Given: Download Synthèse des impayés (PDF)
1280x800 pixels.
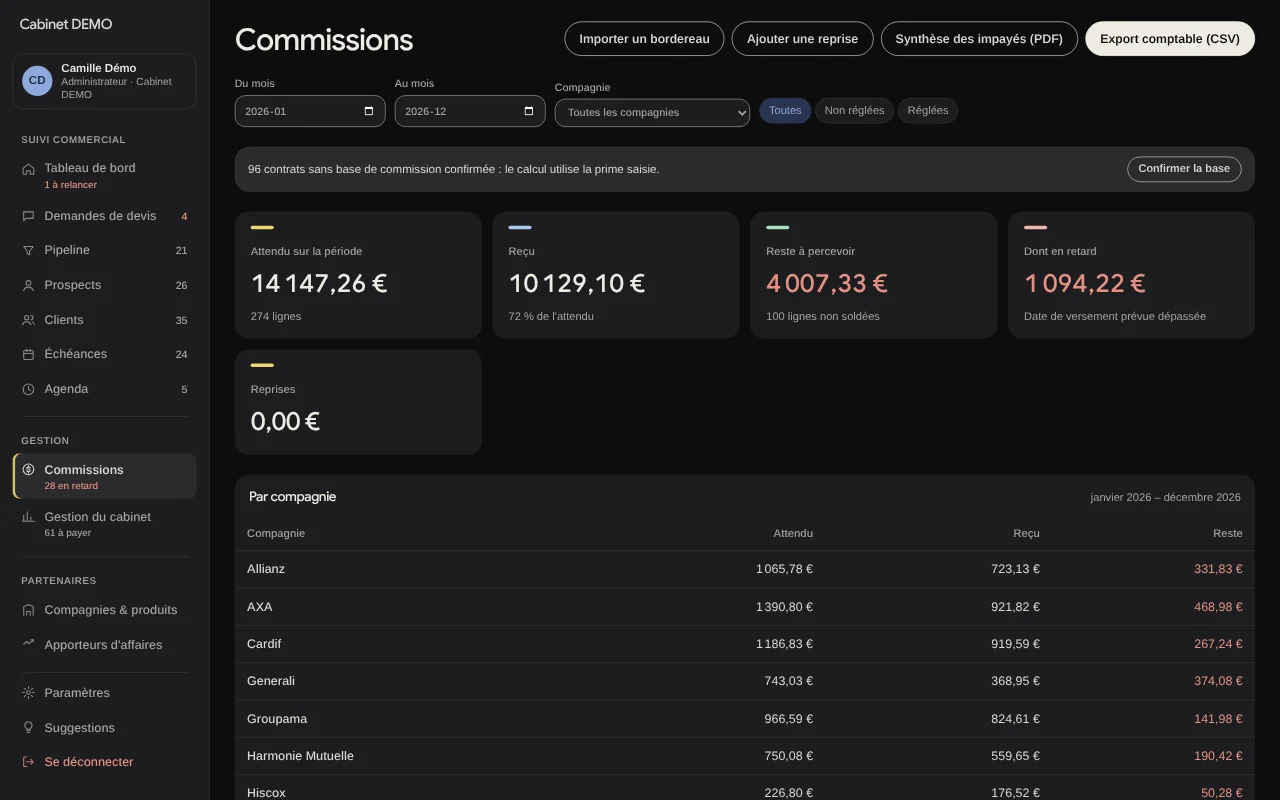Looking at the screenshot, I should (979, 39).
